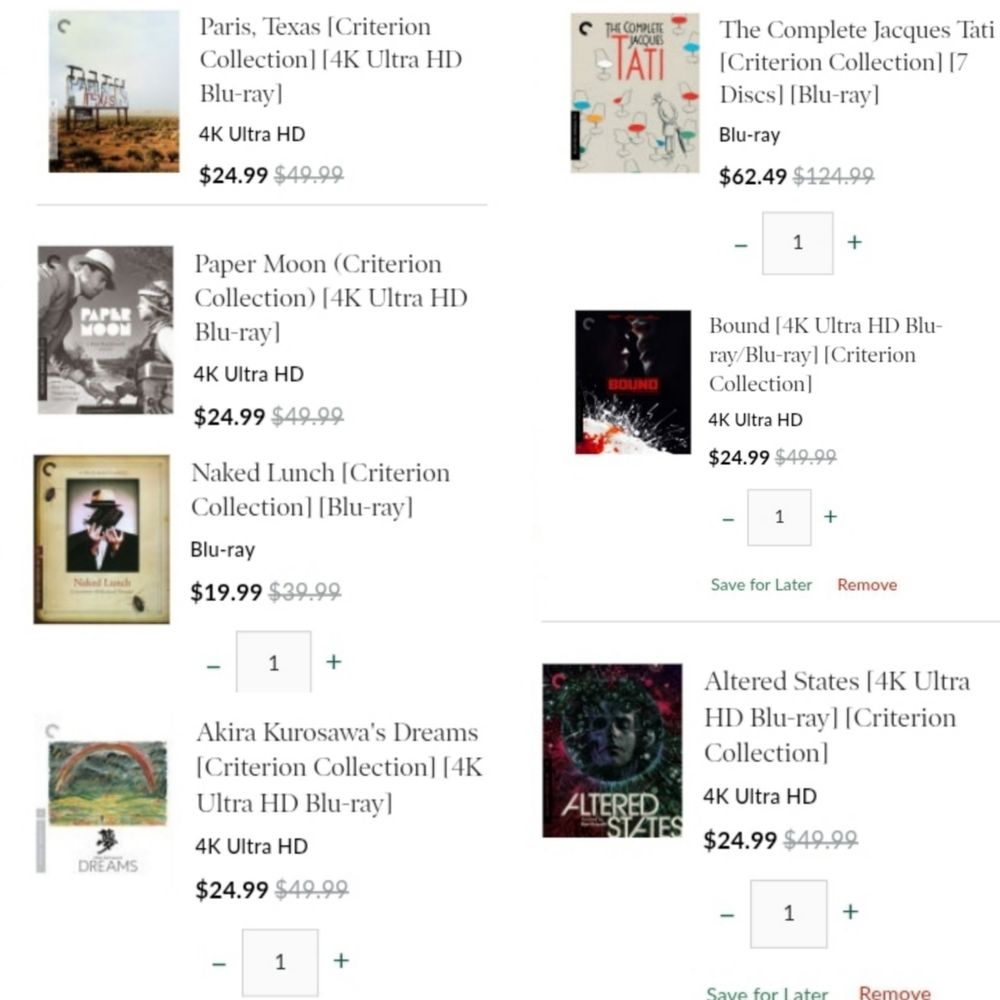Click the Bound quantity input box
1000x1000 pixels.
779,518
